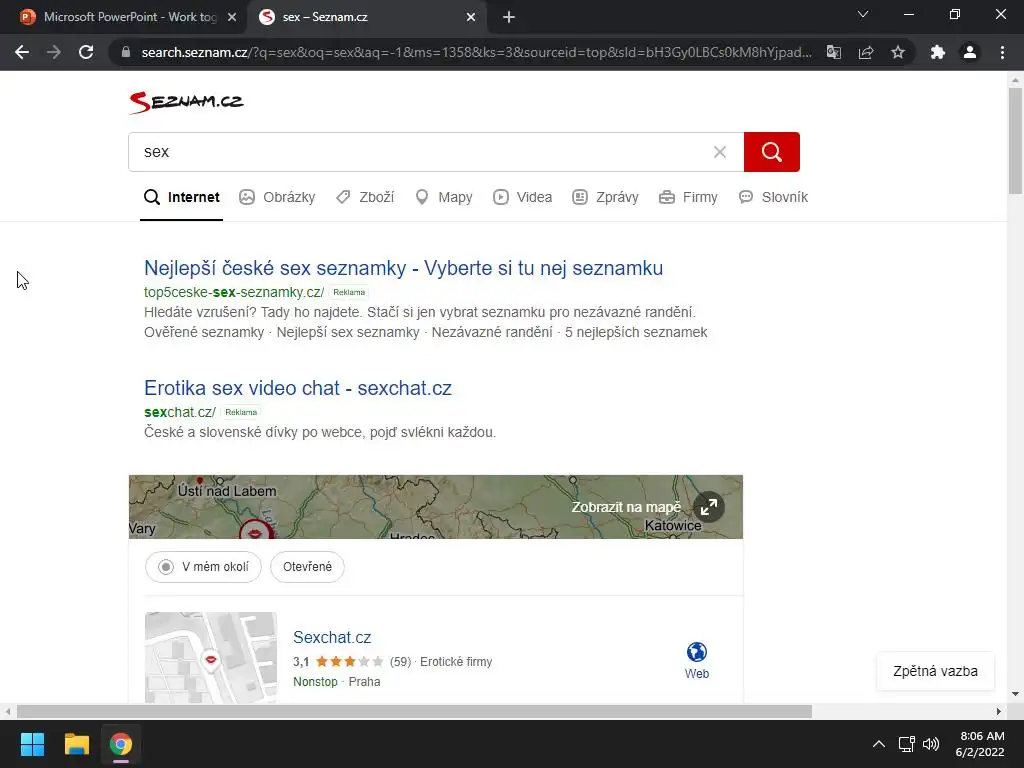Clear the search box with the X icon
The image size is (1024, 768).
point(720,152)
